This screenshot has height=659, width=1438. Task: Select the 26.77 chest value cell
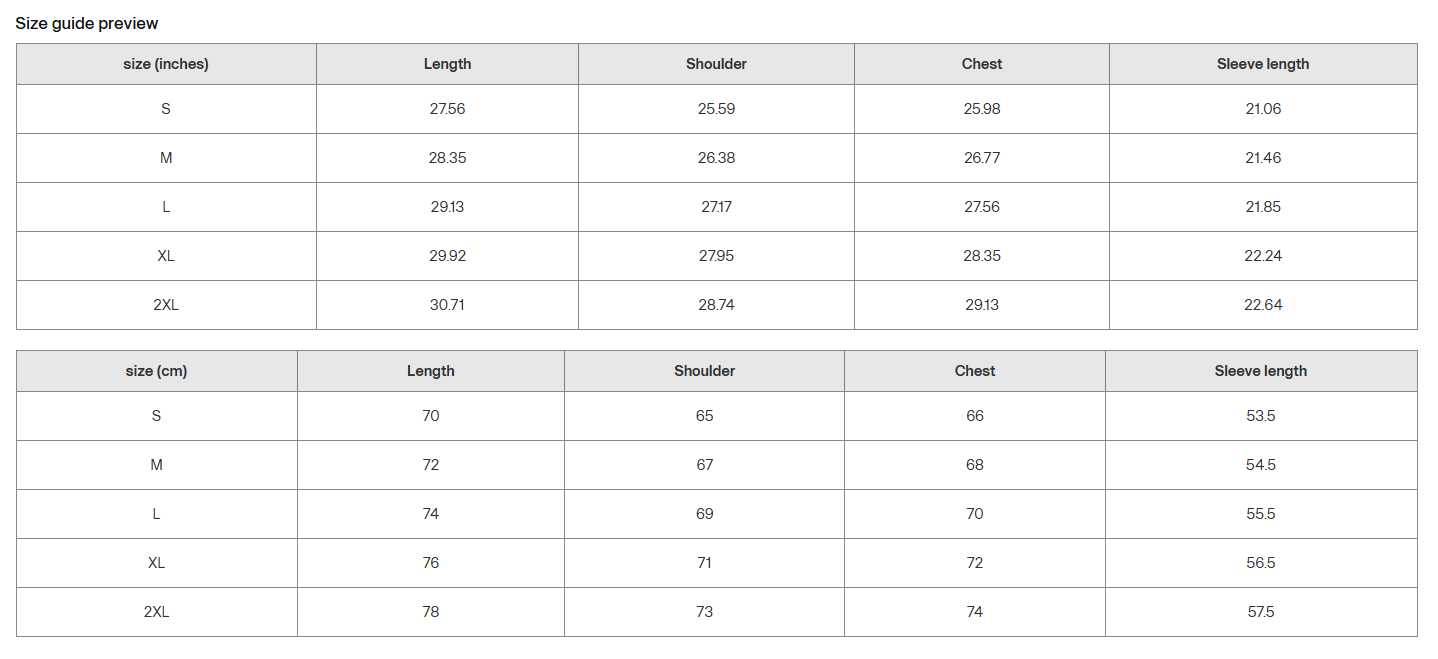click(x=982, y=158)
